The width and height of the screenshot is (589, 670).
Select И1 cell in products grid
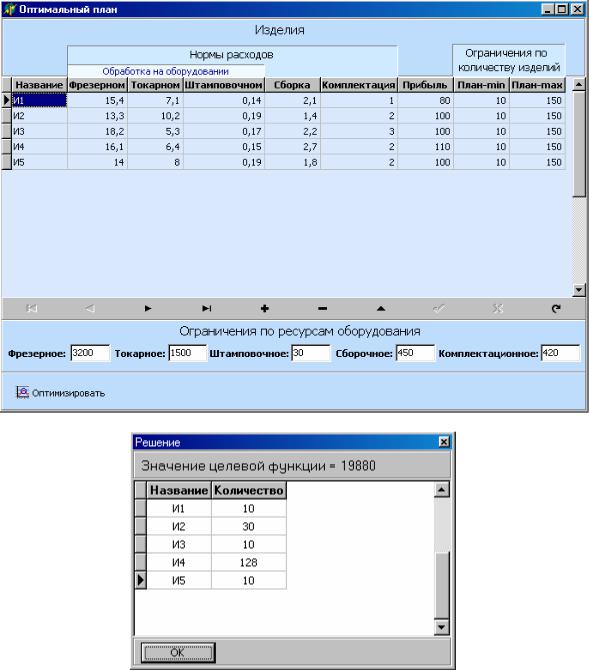pyautogui.click(x=39, y=100)
